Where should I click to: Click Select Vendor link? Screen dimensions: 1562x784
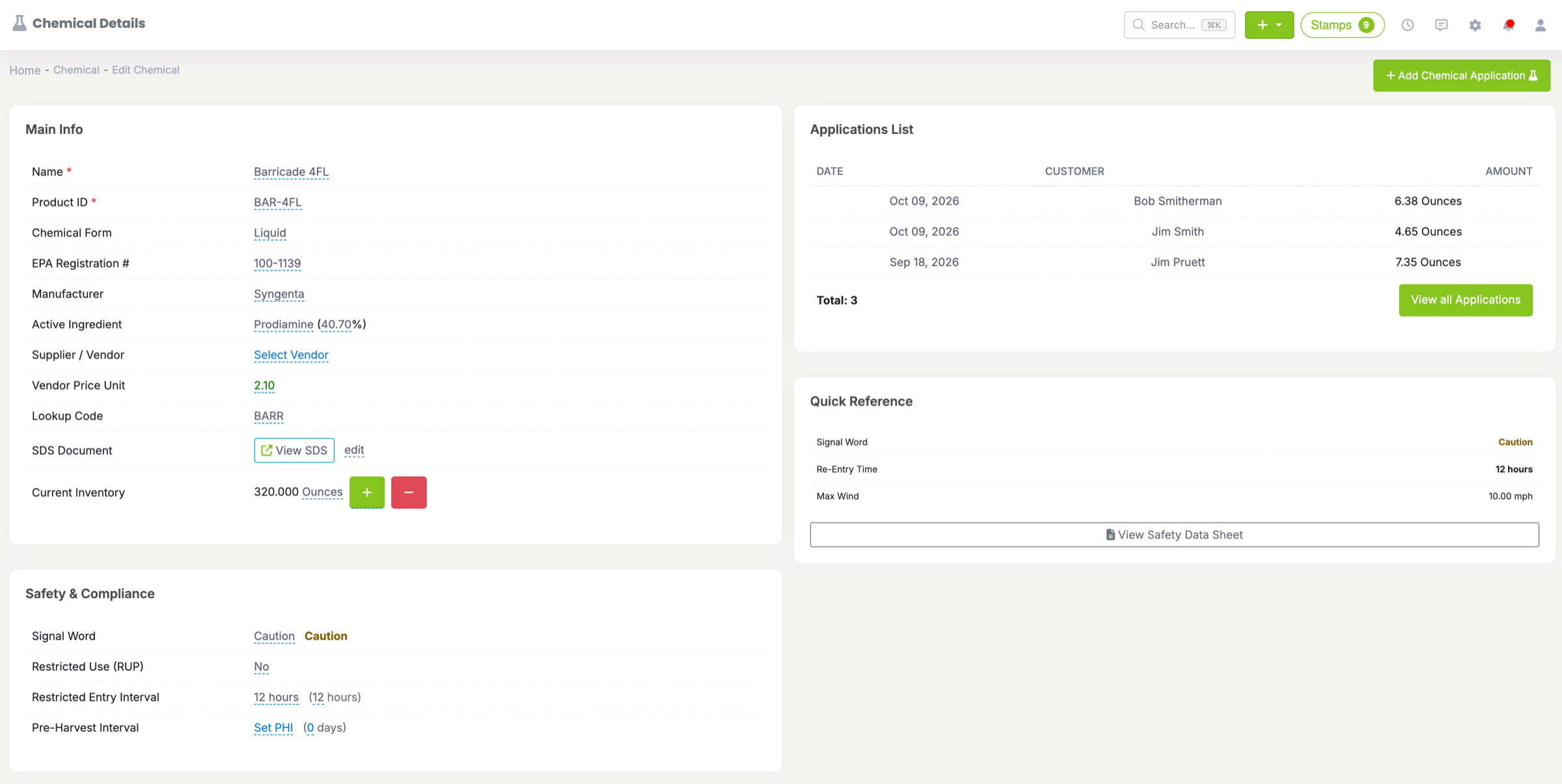tap(291, 355)
